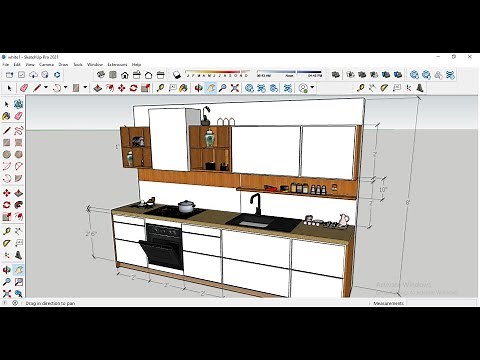This screenshot has width=480, height=360.
Task: Expand the Rectangle shape dropdown arrow
Action: pos(85,88)
